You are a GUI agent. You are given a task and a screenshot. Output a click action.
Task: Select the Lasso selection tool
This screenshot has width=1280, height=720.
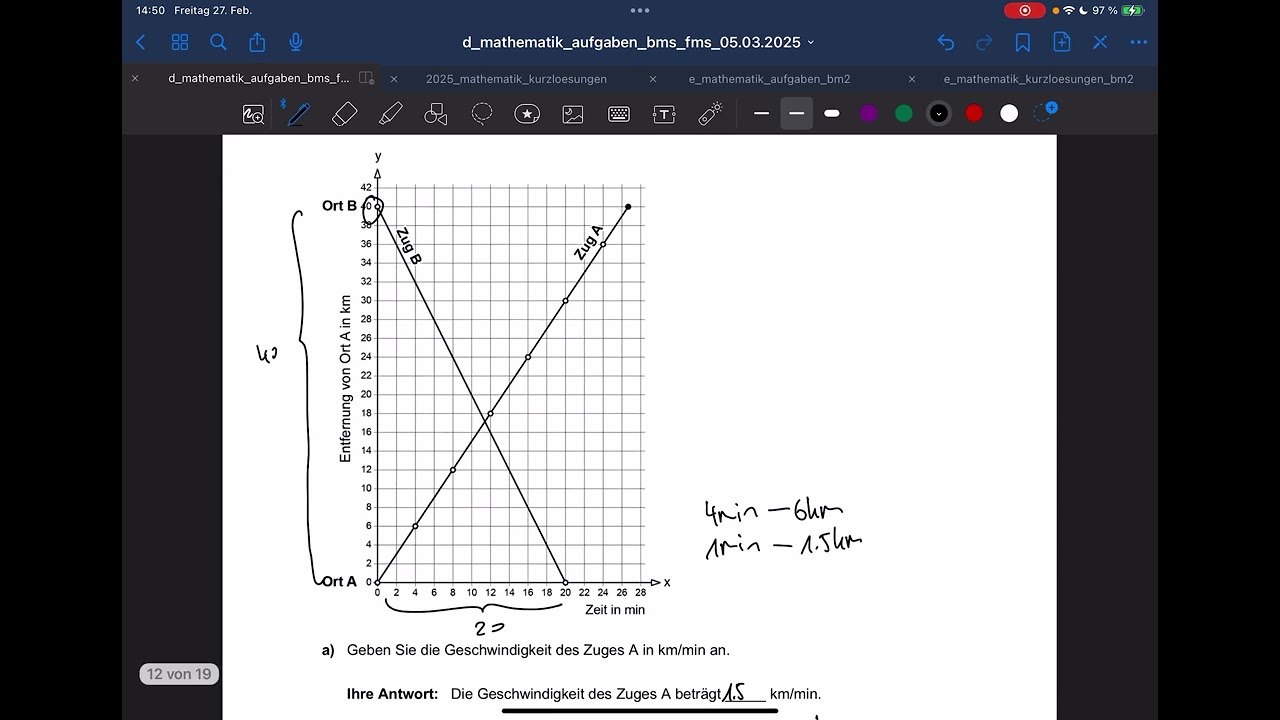(x=482, y=114)
